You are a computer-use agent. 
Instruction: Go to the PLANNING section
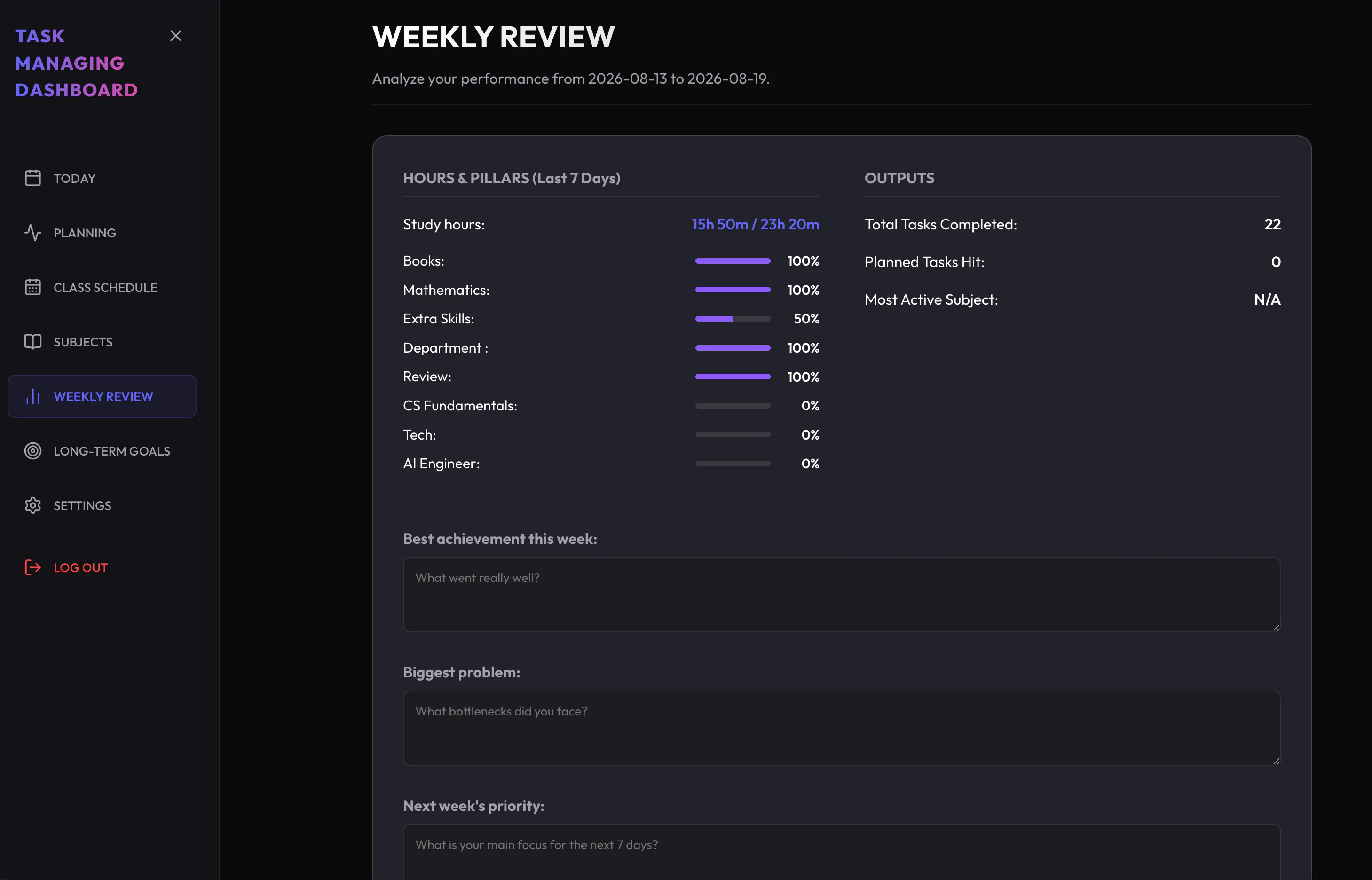(x=102, y=233)
